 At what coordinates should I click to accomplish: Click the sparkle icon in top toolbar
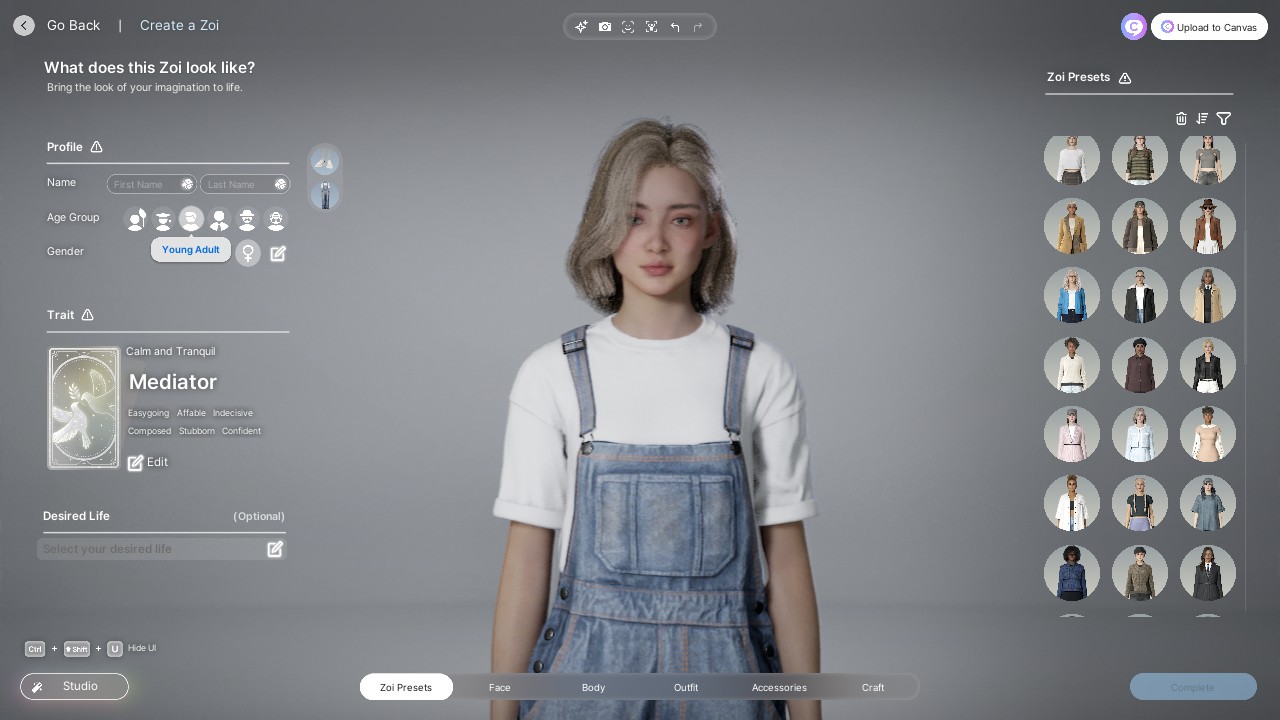point(581,27)
